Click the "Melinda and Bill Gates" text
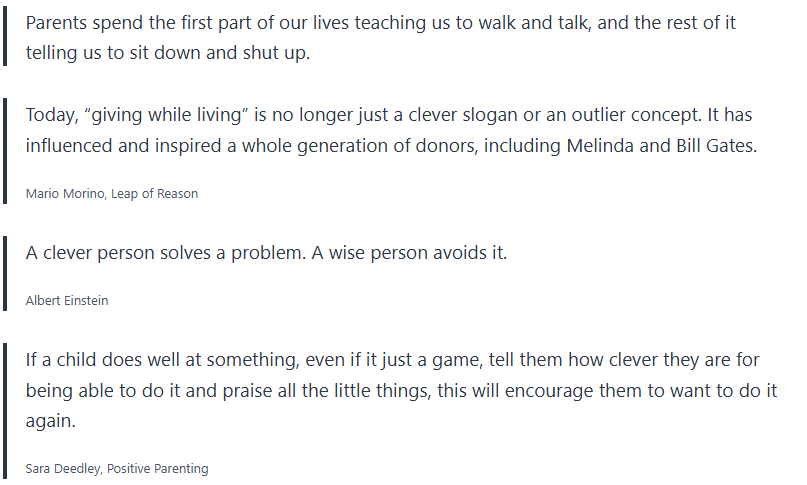Viewport: 807px width, 485px height. tap(662, 145)
